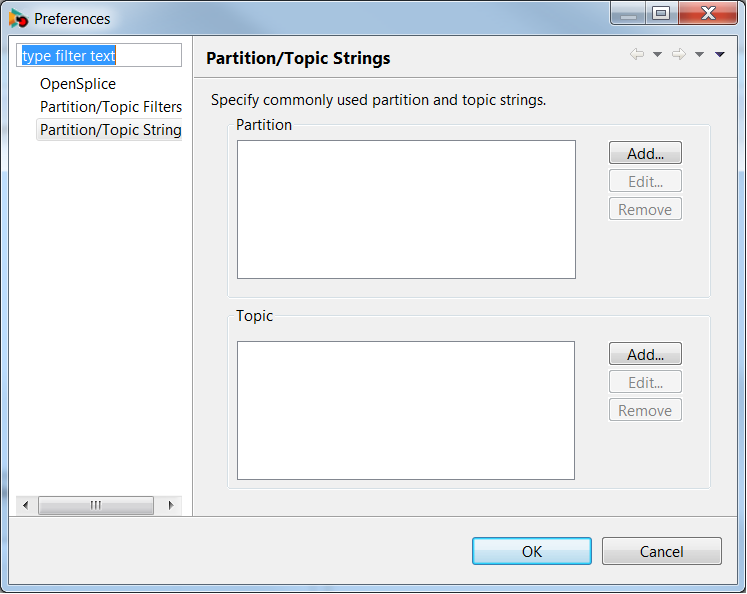The width and height of the screenshot is (747, 594).
Task: Confirm preferences with OK
Action: coord(532,551)
